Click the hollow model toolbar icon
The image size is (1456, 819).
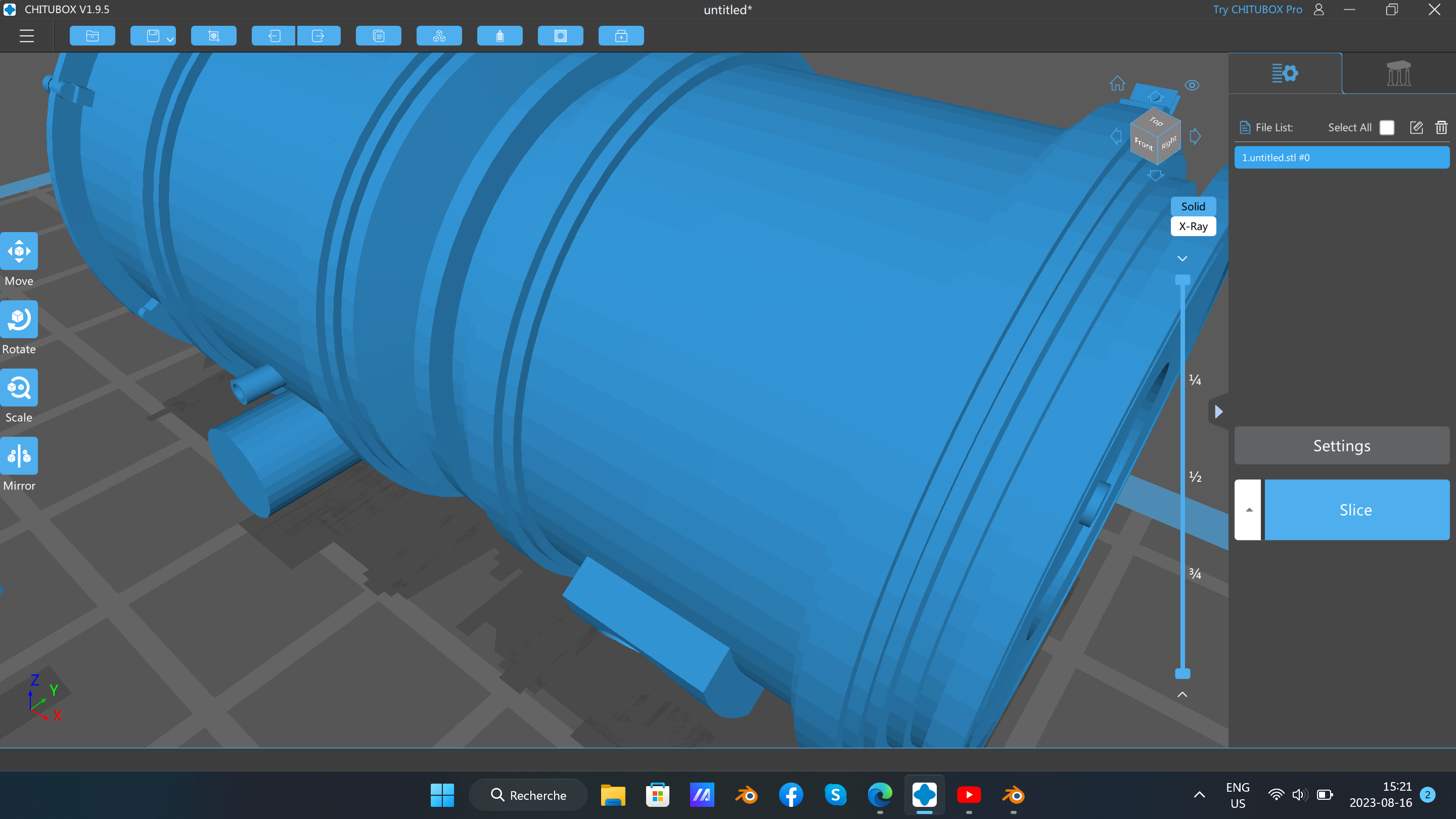(499, 36)
